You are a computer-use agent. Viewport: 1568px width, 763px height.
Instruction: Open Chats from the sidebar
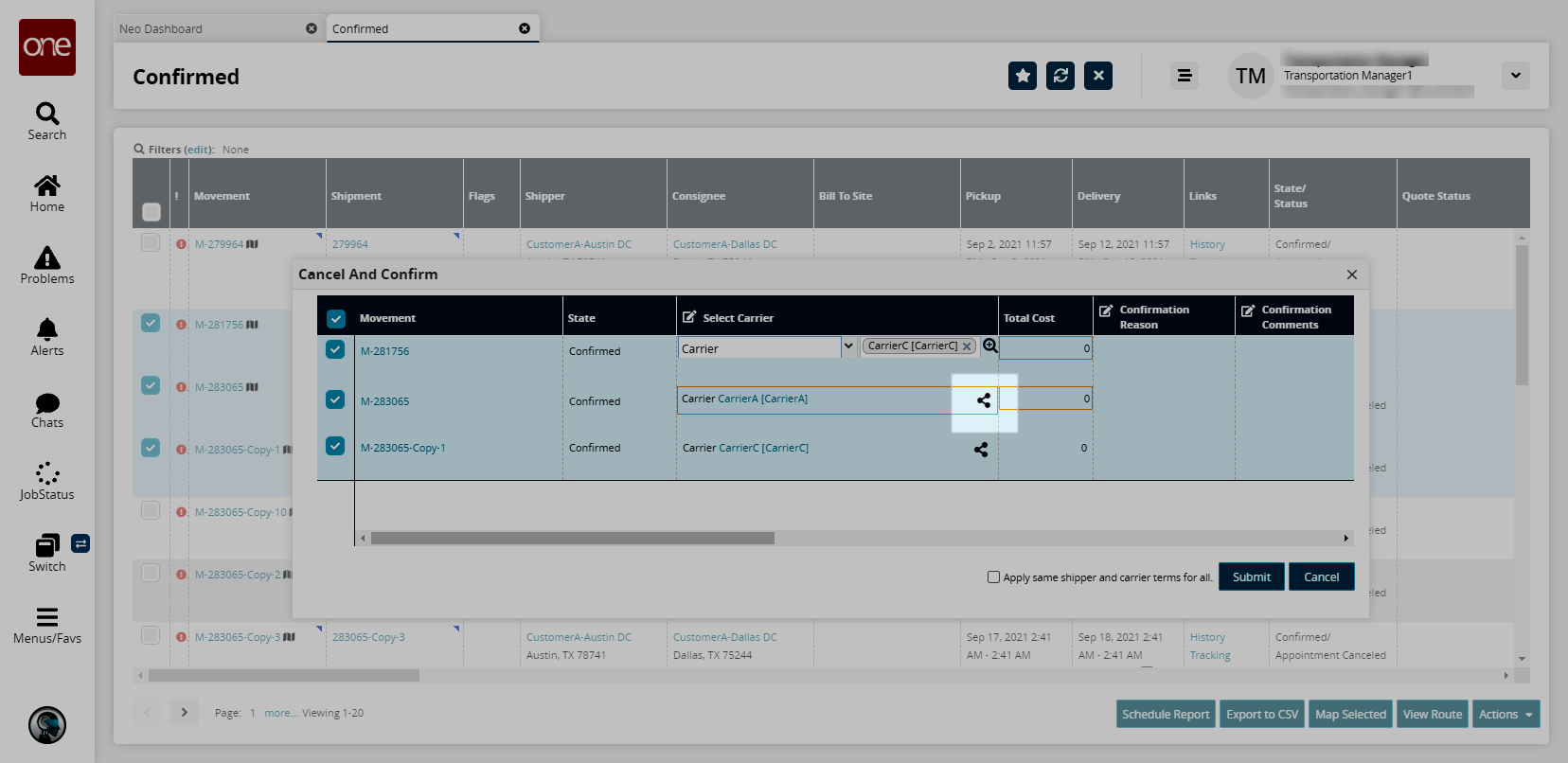point(47,410)
